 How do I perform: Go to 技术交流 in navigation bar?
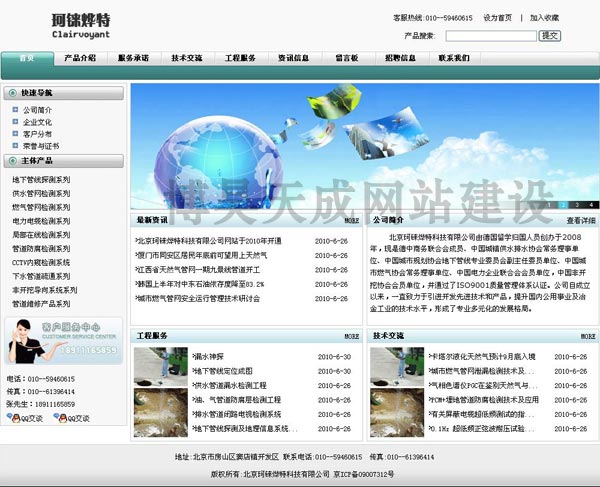[187, 58]
